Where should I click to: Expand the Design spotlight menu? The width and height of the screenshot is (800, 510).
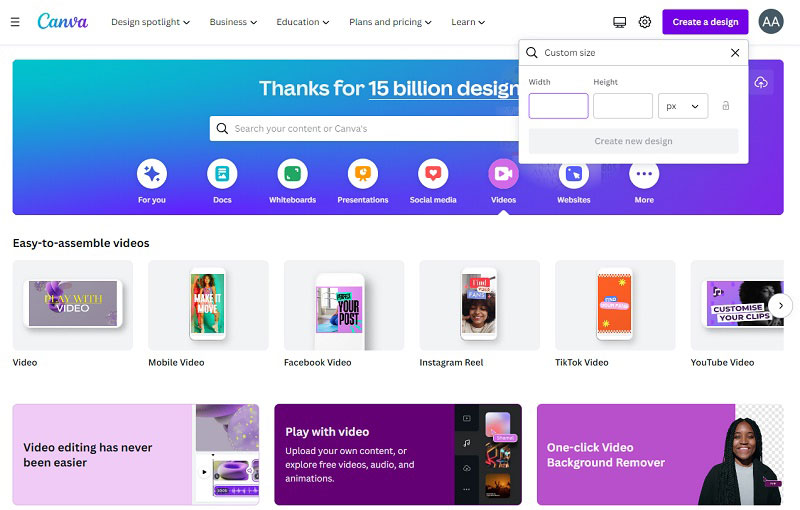pos(151,22)
